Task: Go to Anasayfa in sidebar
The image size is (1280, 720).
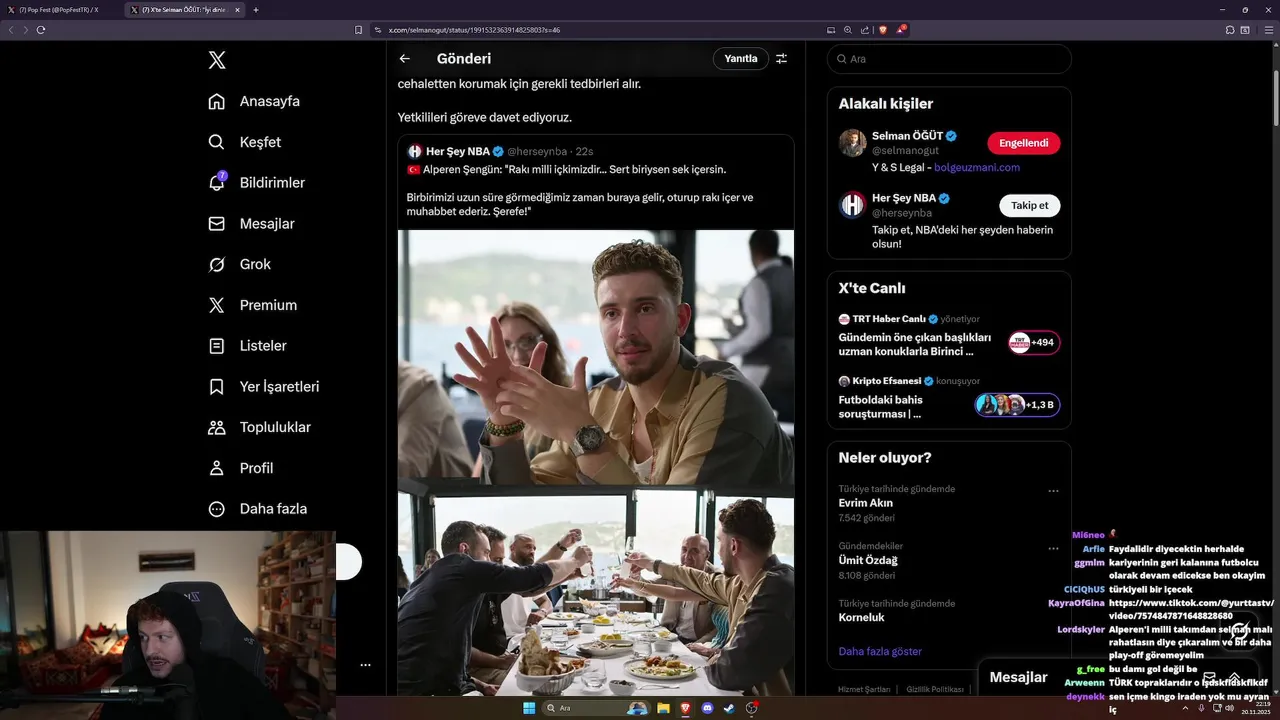Action: click(254, 101)
